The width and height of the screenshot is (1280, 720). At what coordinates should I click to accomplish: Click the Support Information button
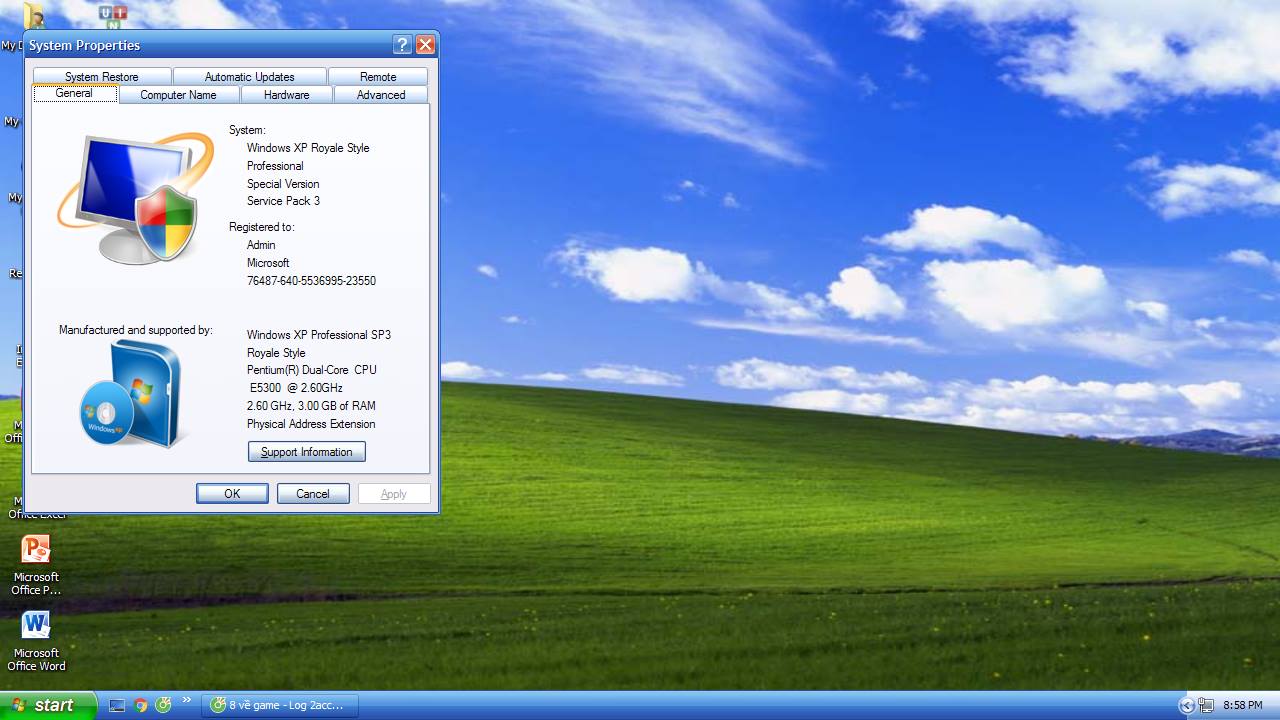(307, 452)
